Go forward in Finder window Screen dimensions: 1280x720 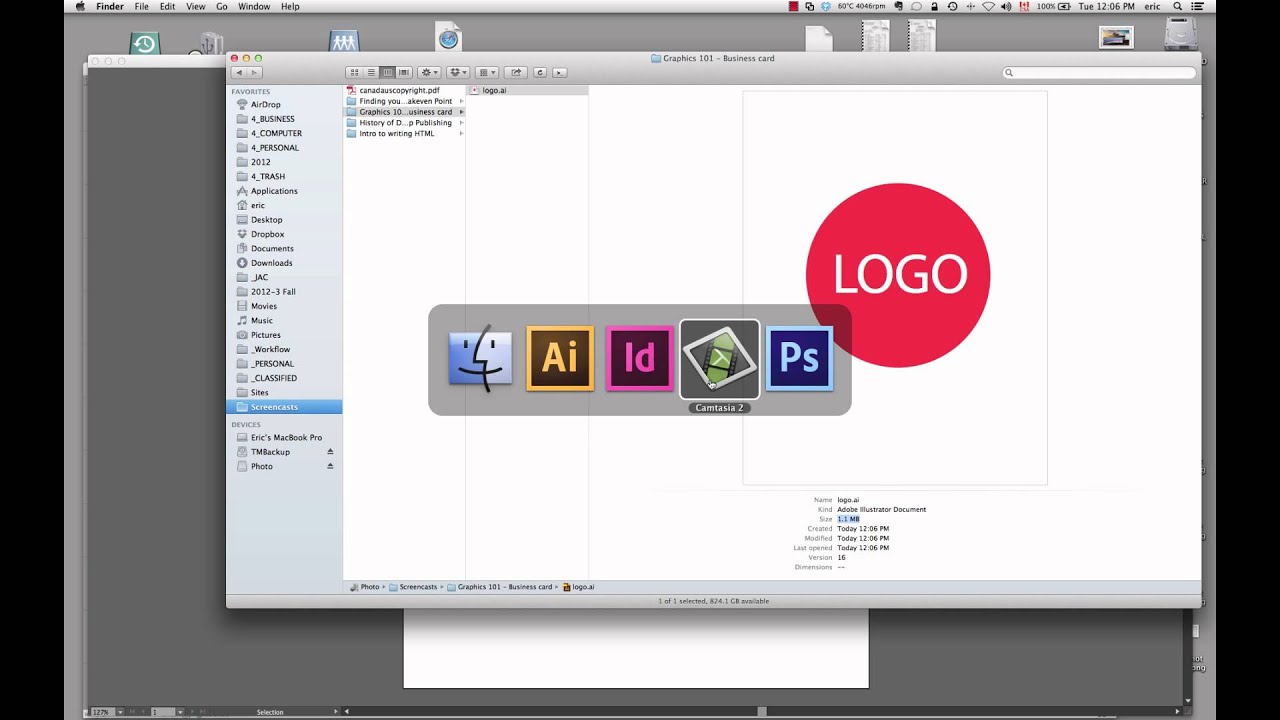[255, 72]
